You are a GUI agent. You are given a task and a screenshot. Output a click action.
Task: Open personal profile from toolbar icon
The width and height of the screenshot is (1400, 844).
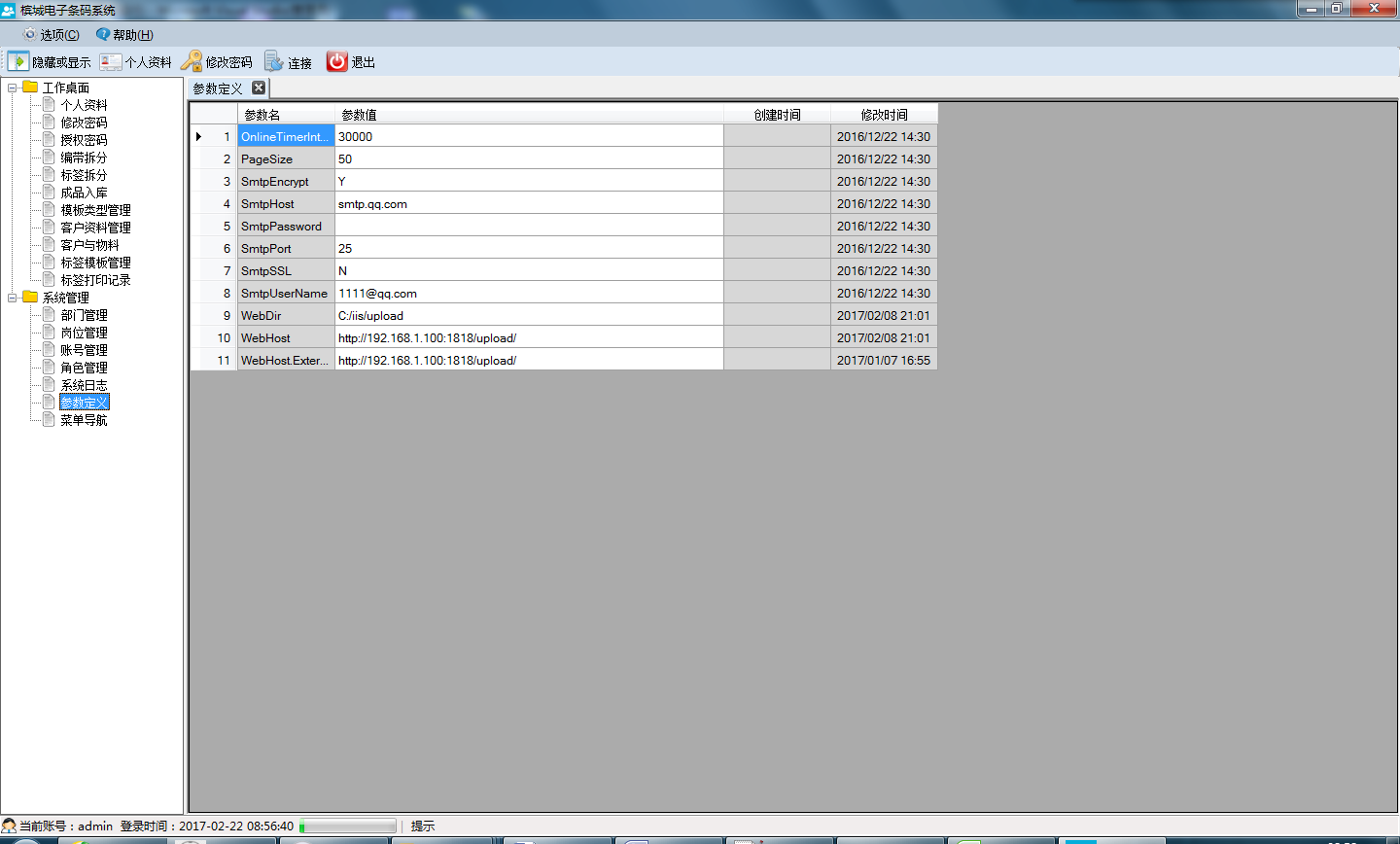point(111,61)
